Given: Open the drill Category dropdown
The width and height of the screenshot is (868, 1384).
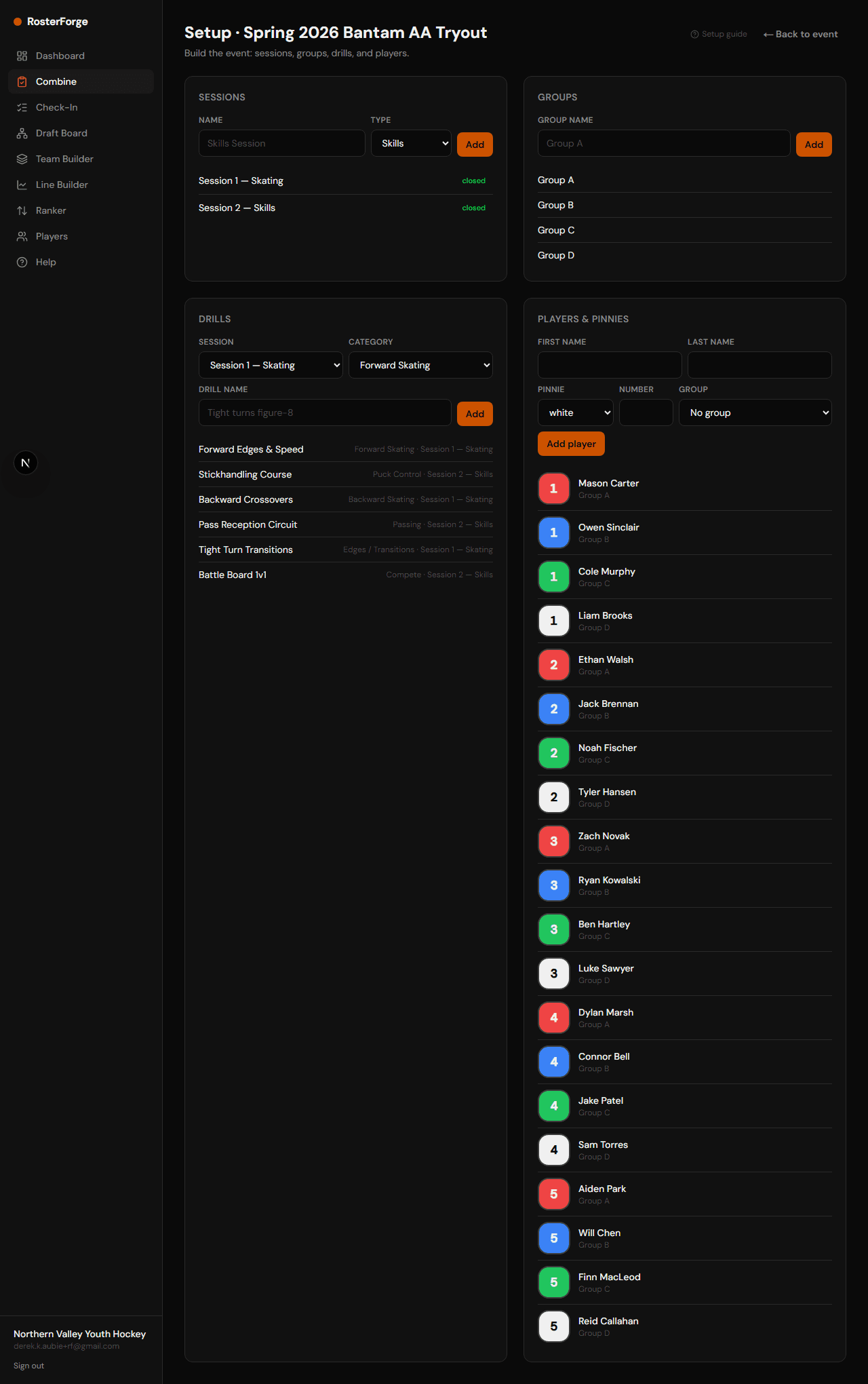Looking at the screenshot, I should tap(420, 365).
